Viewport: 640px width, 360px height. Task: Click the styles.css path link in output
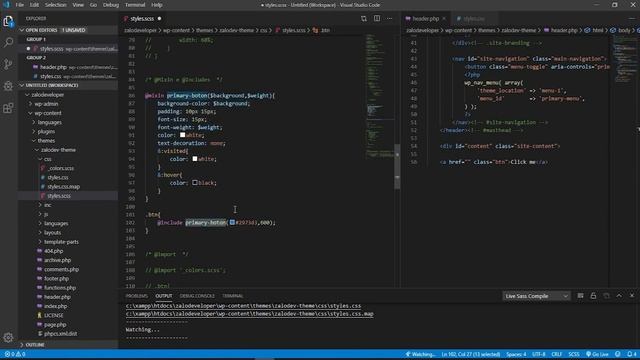(x=243, y=306)
